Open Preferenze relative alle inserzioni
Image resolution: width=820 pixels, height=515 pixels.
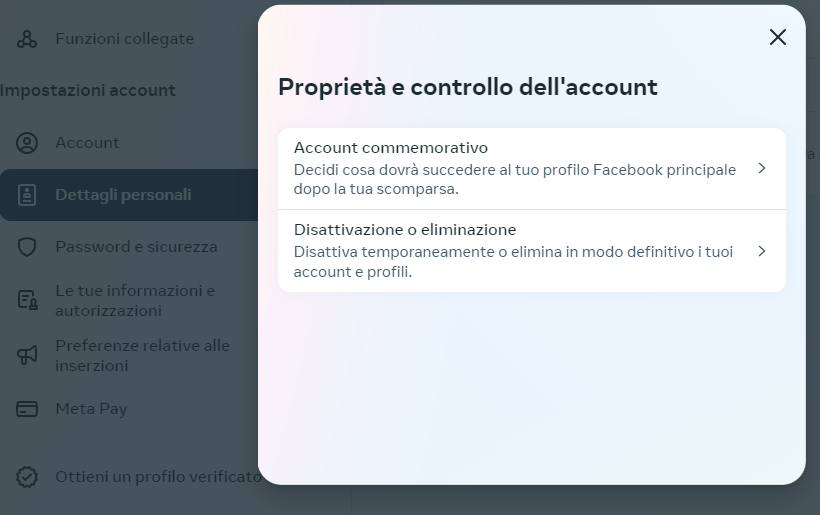[x=142, y=356]
